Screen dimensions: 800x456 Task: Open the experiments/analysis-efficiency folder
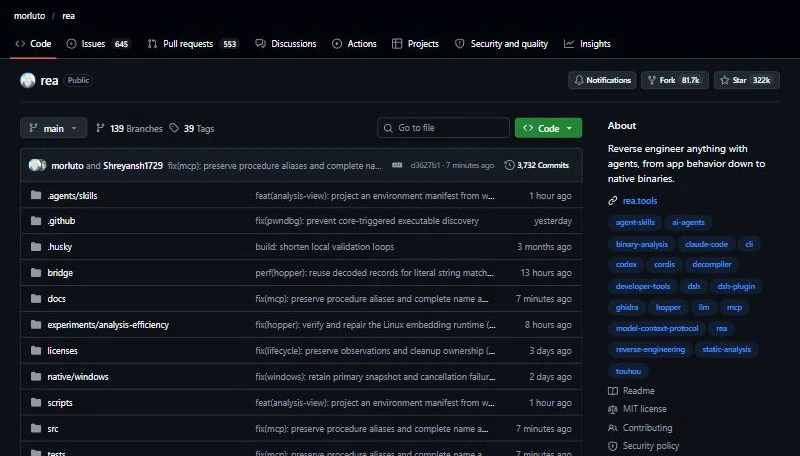[108, 325]
